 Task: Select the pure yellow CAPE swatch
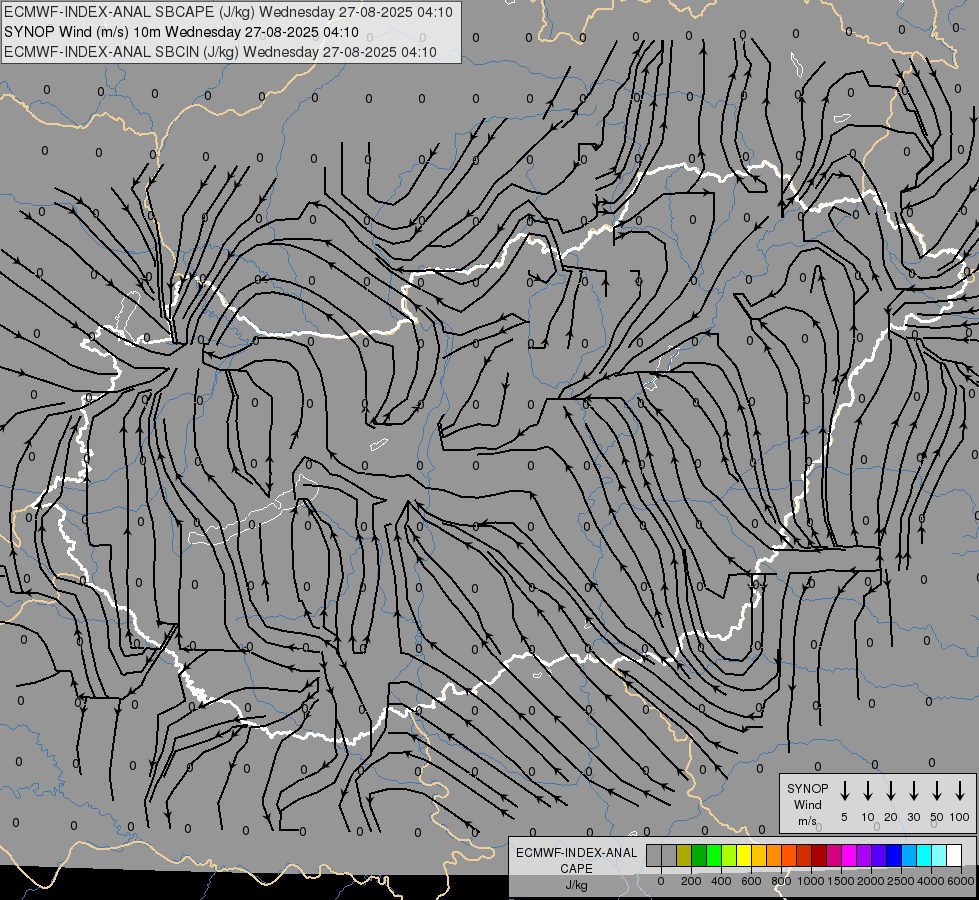[744, 855]
